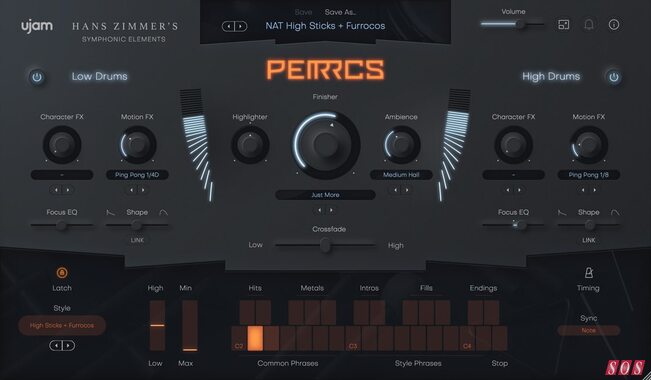Click next Low Drums Character FX arrow
This screenshot has height=380, width=651.
point(68,190)
